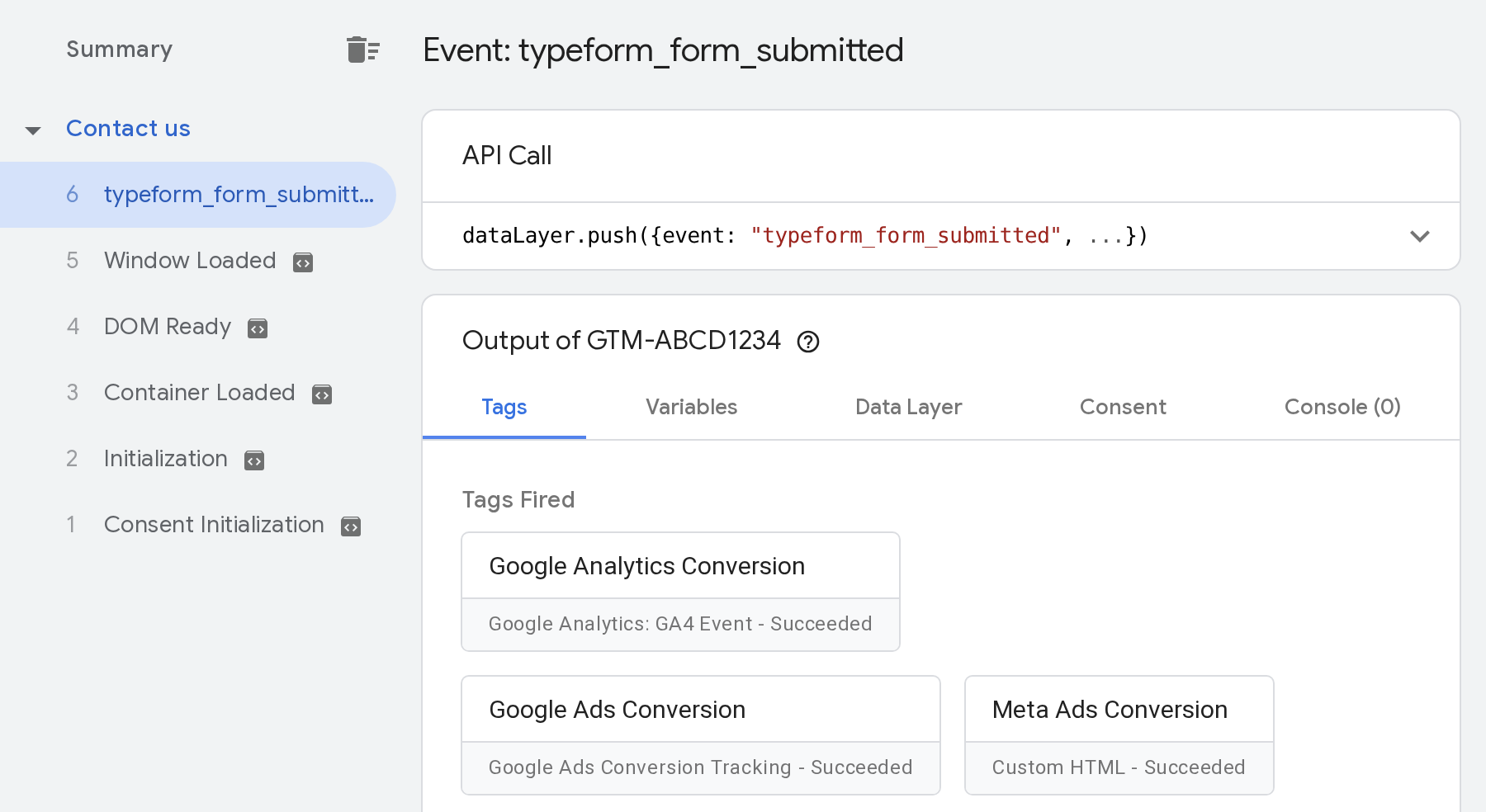Open the Variables tab
The width and height of the screenshot is (1486, 812).
(x=691, y=407)
